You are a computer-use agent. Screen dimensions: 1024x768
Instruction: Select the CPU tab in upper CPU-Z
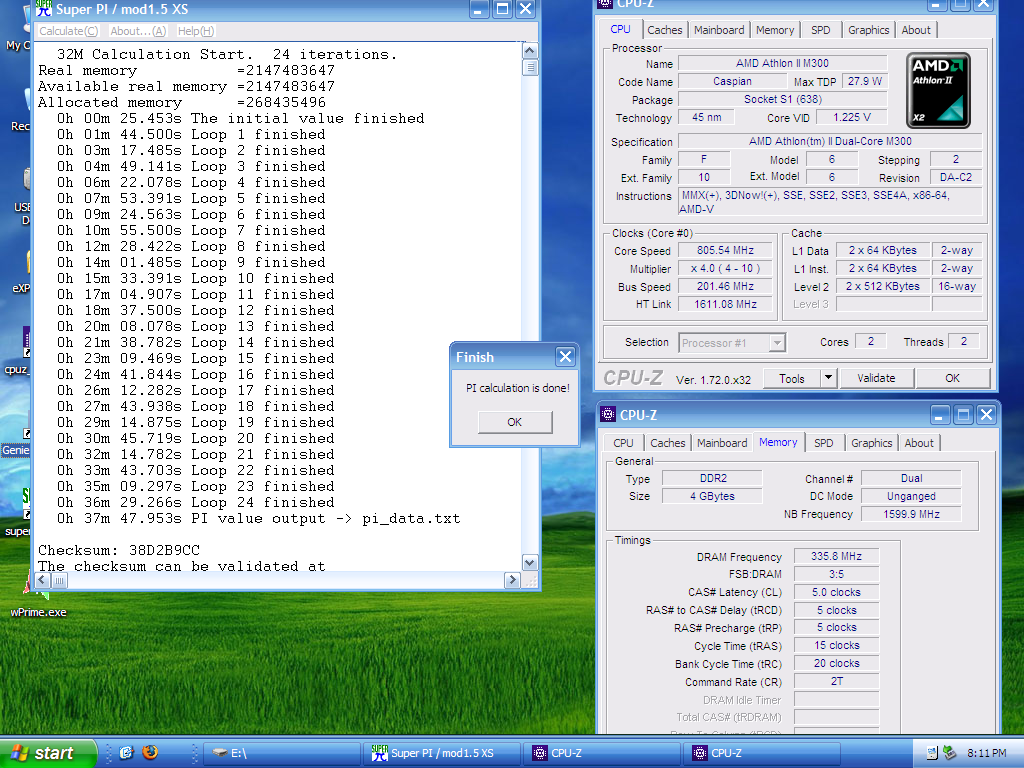620,29
